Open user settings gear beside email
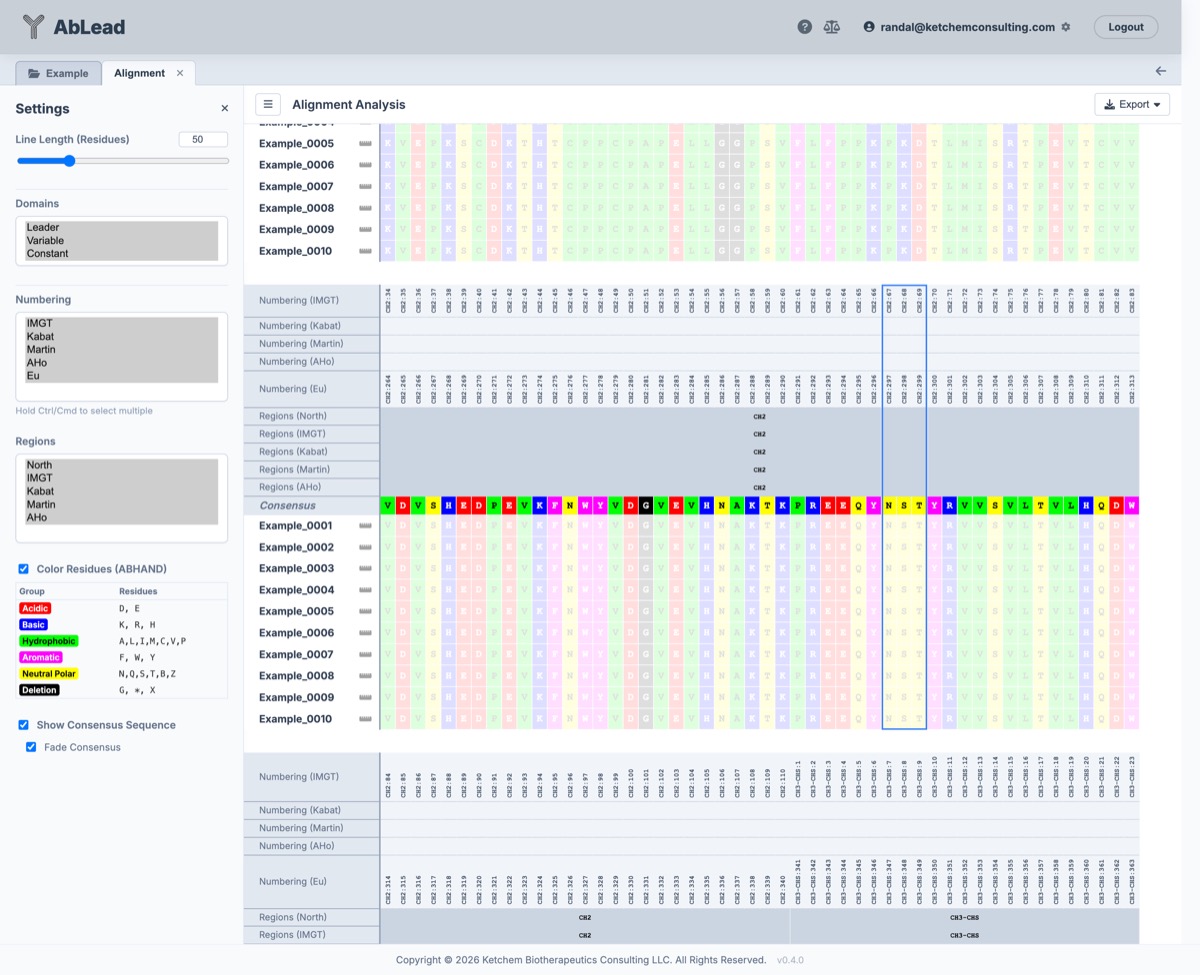The width and height of the screenshot is (1200, 975). (1066, 27)
